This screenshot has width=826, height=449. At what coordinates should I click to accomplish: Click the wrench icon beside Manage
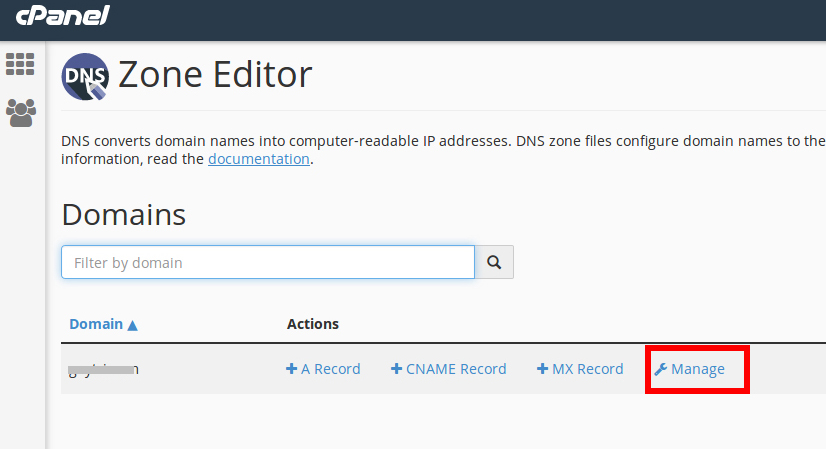click(660, 369)
